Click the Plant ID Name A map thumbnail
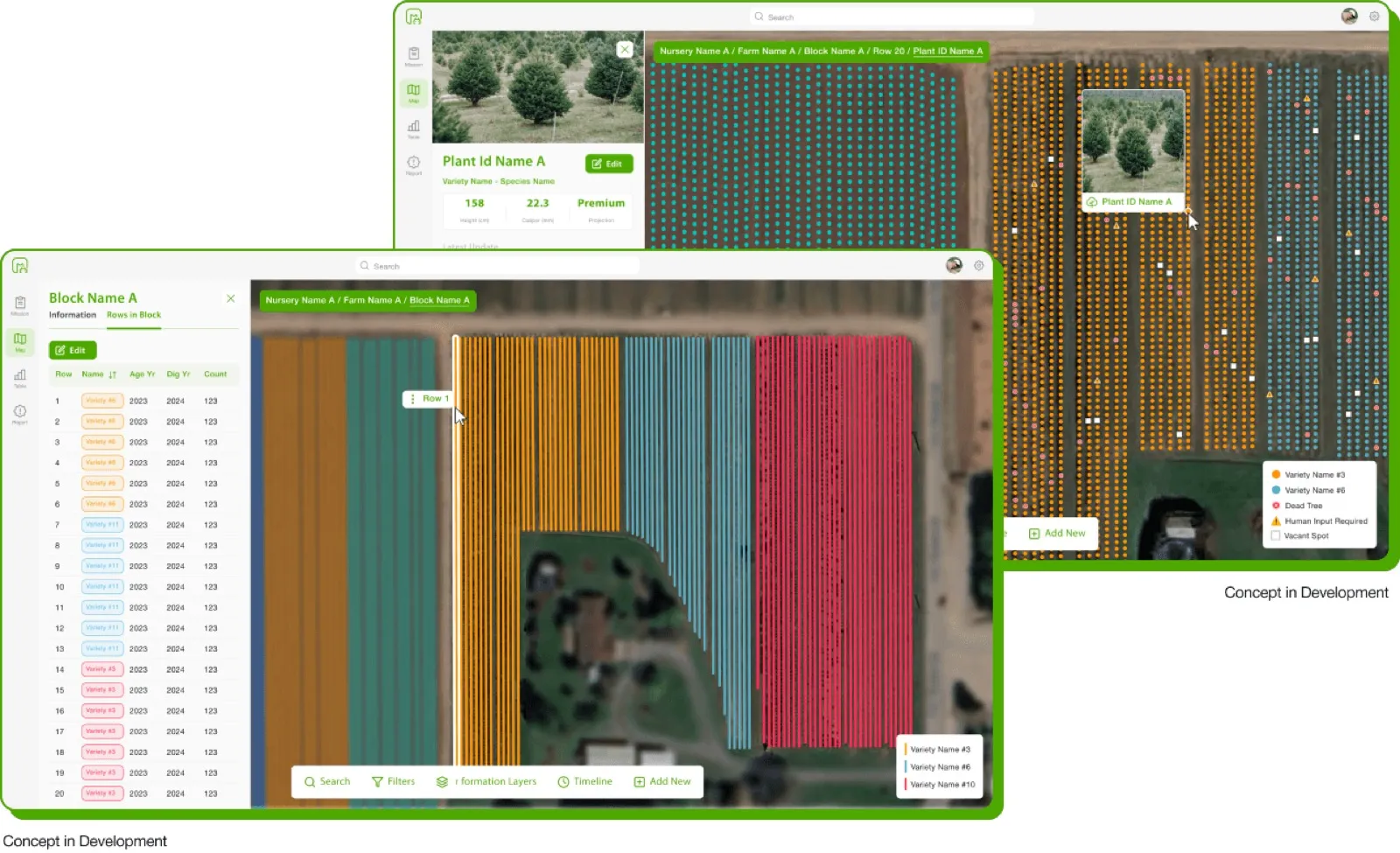The height and width of the screenshot is (853, 1400). pos(1133,150)
